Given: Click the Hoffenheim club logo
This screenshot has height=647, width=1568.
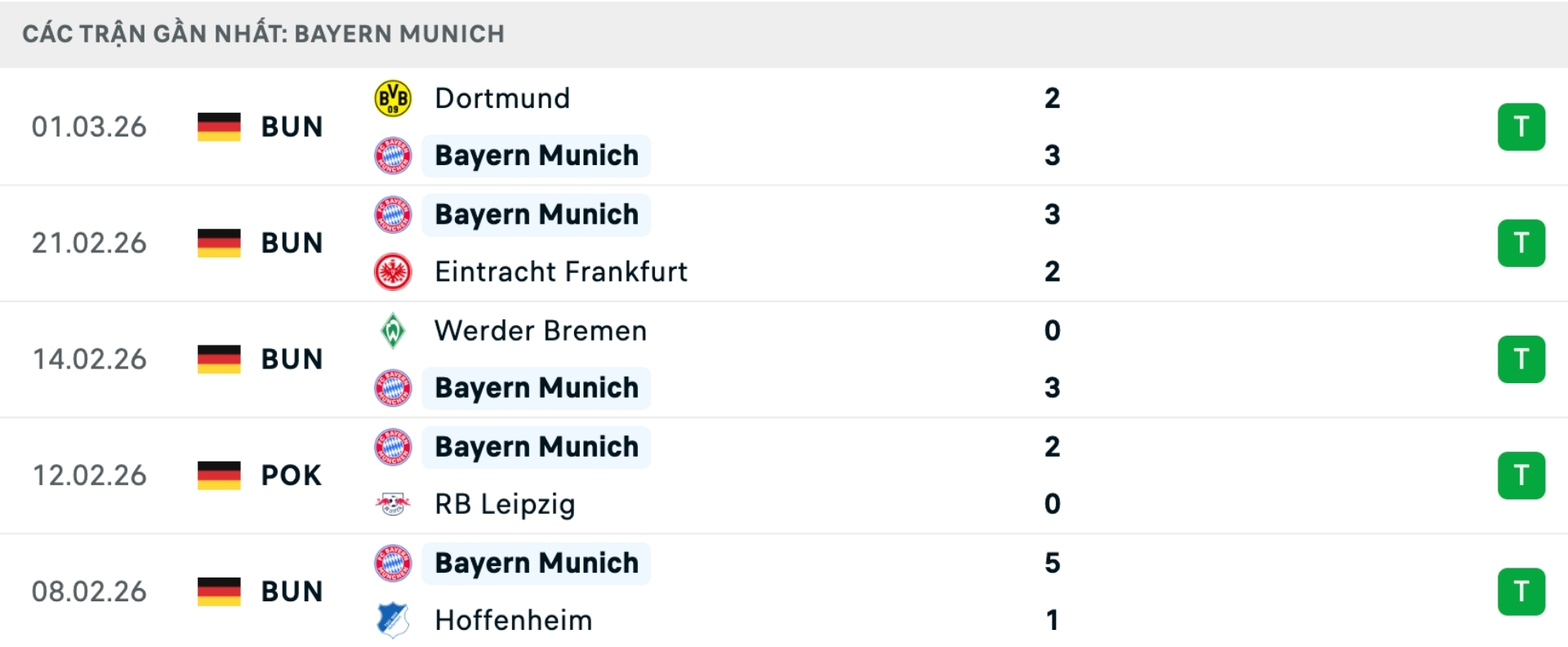Looking at the screenshot, I should (393, 620).
